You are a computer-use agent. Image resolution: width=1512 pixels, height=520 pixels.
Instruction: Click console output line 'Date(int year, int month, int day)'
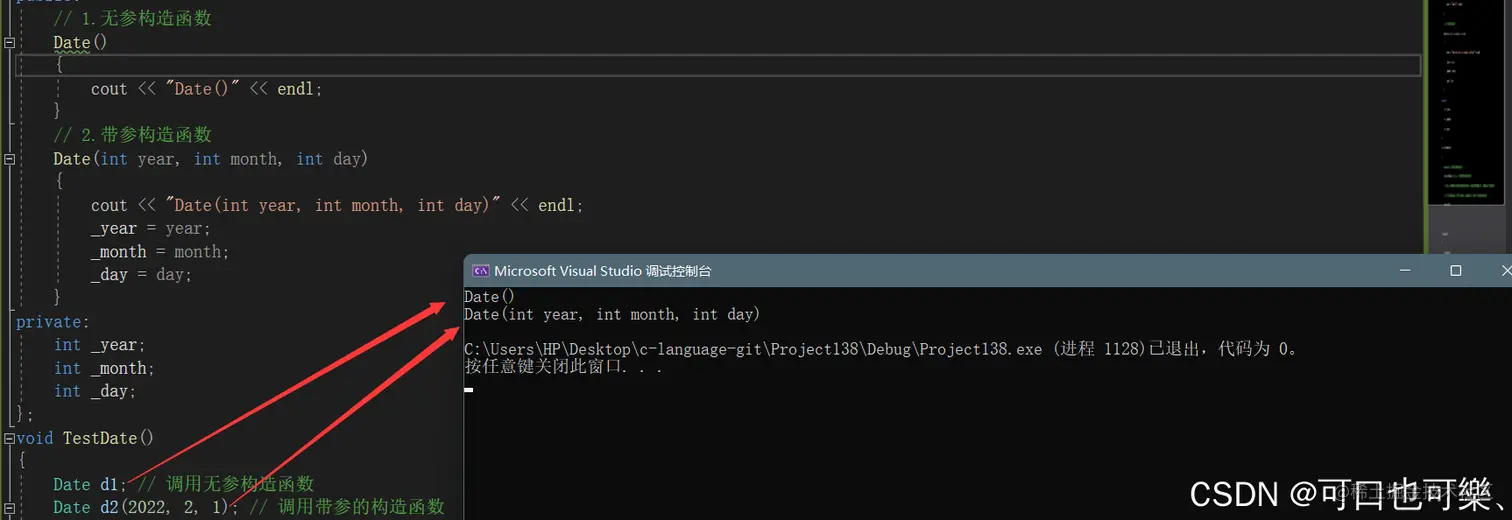(x=612, y=315)
